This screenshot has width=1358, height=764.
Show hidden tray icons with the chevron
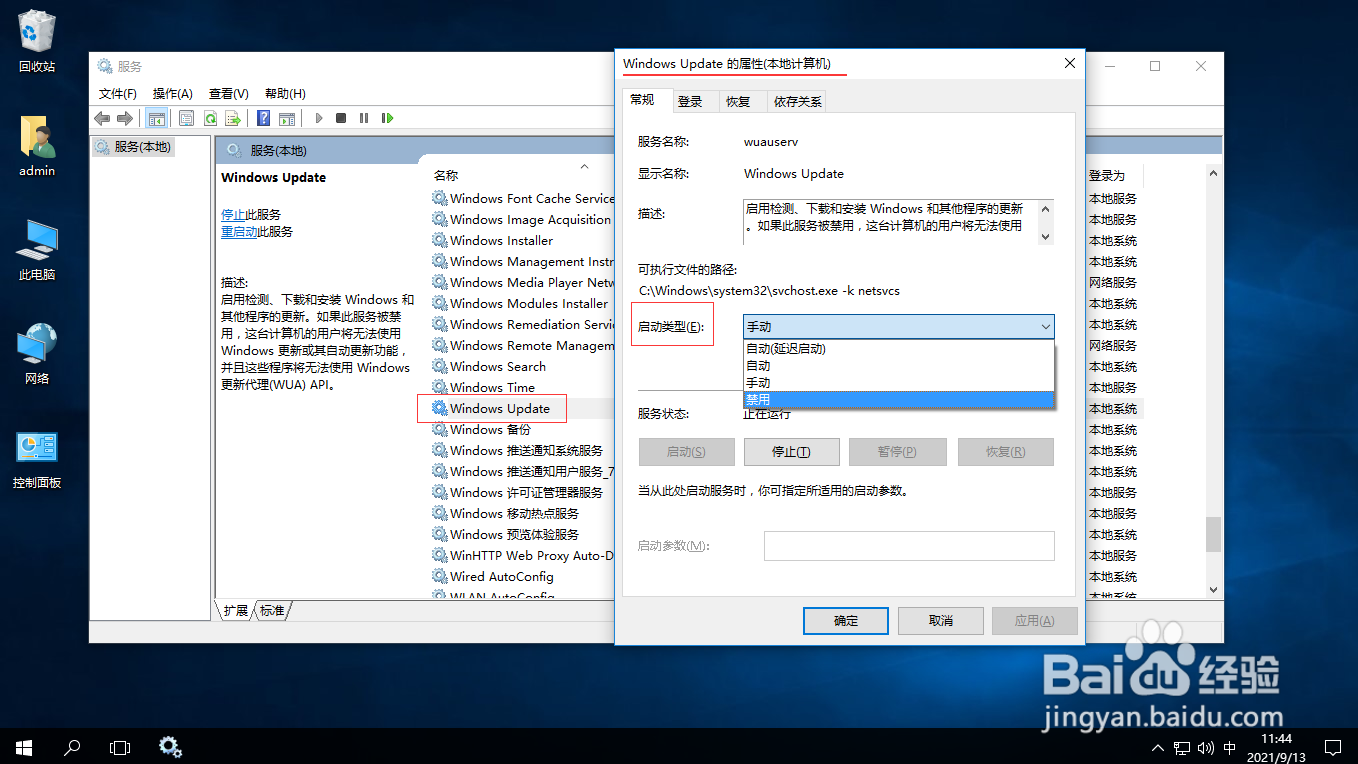pos(1157,747)
